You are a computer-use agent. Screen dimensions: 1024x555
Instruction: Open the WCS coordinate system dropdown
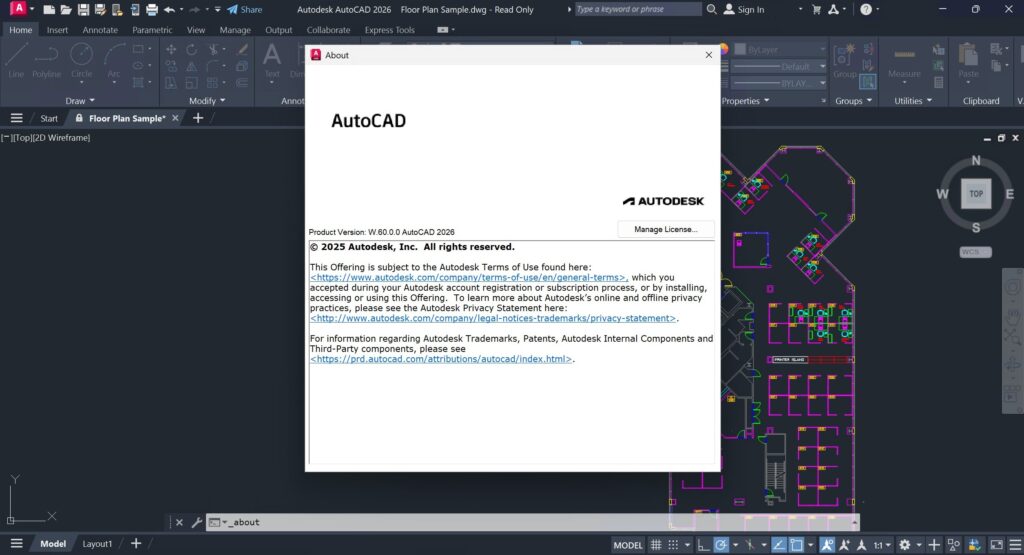pyautogui.click(x=976, y=252)
